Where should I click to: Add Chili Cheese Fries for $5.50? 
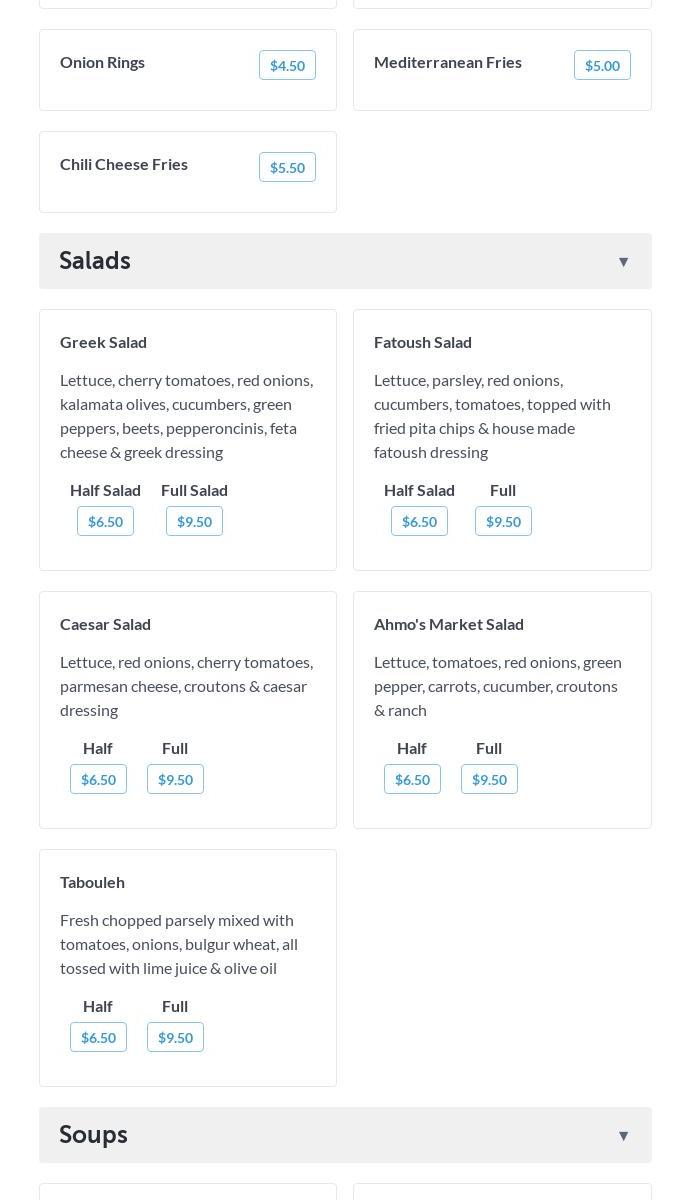287,168
